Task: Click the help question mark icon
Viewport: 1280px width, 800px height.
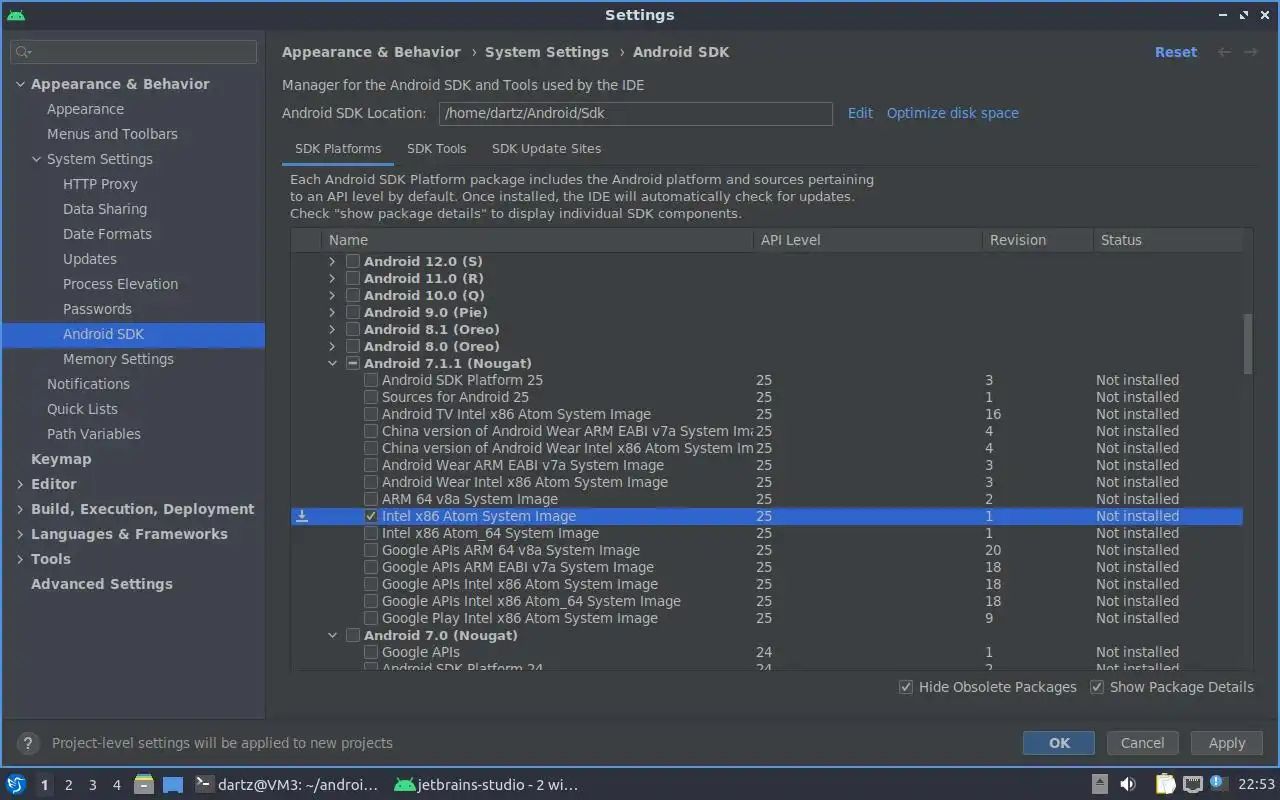Action: click(28, 743)
